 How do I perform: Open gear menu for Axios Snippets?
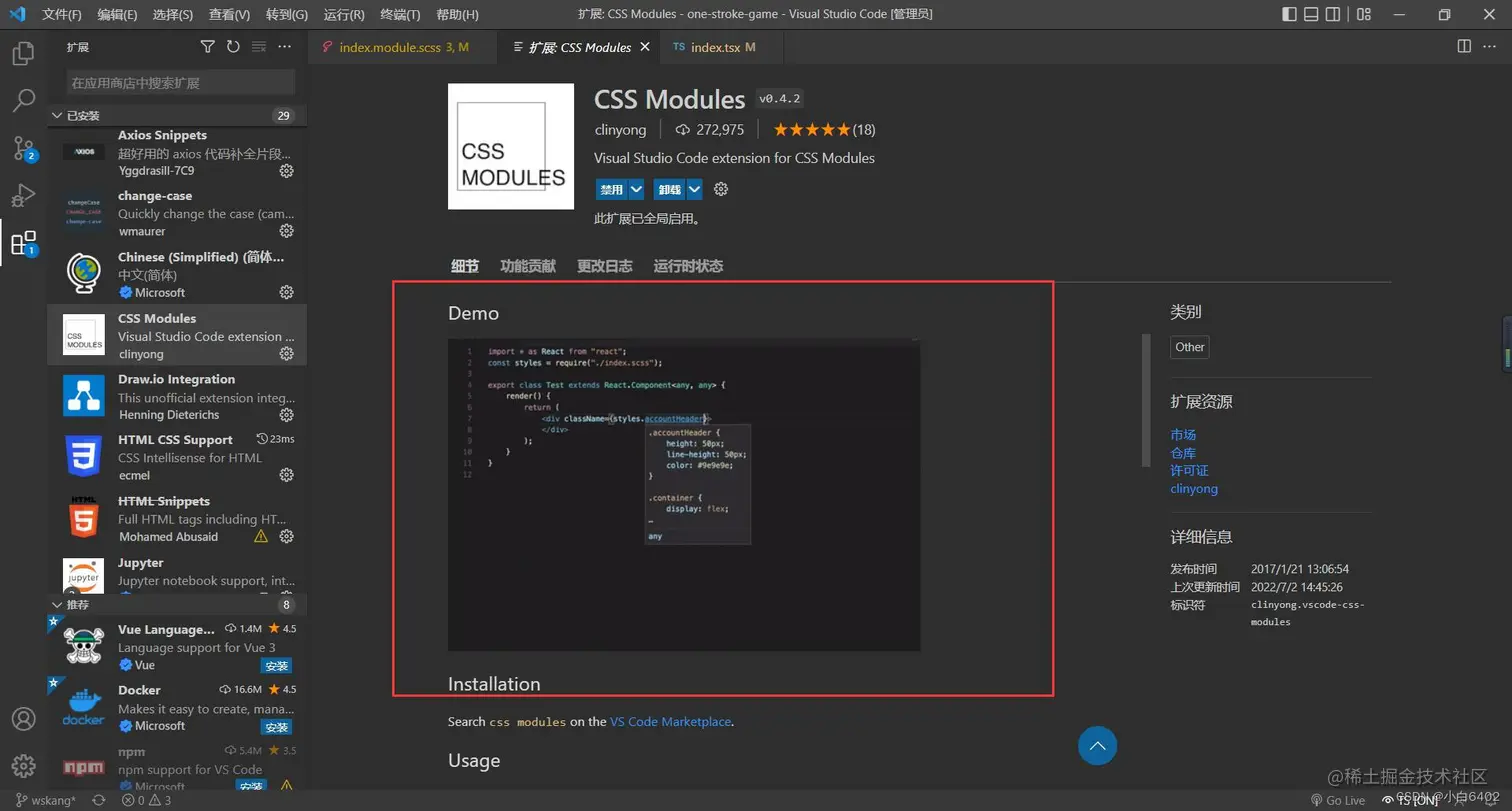click(x=286, y=171)
